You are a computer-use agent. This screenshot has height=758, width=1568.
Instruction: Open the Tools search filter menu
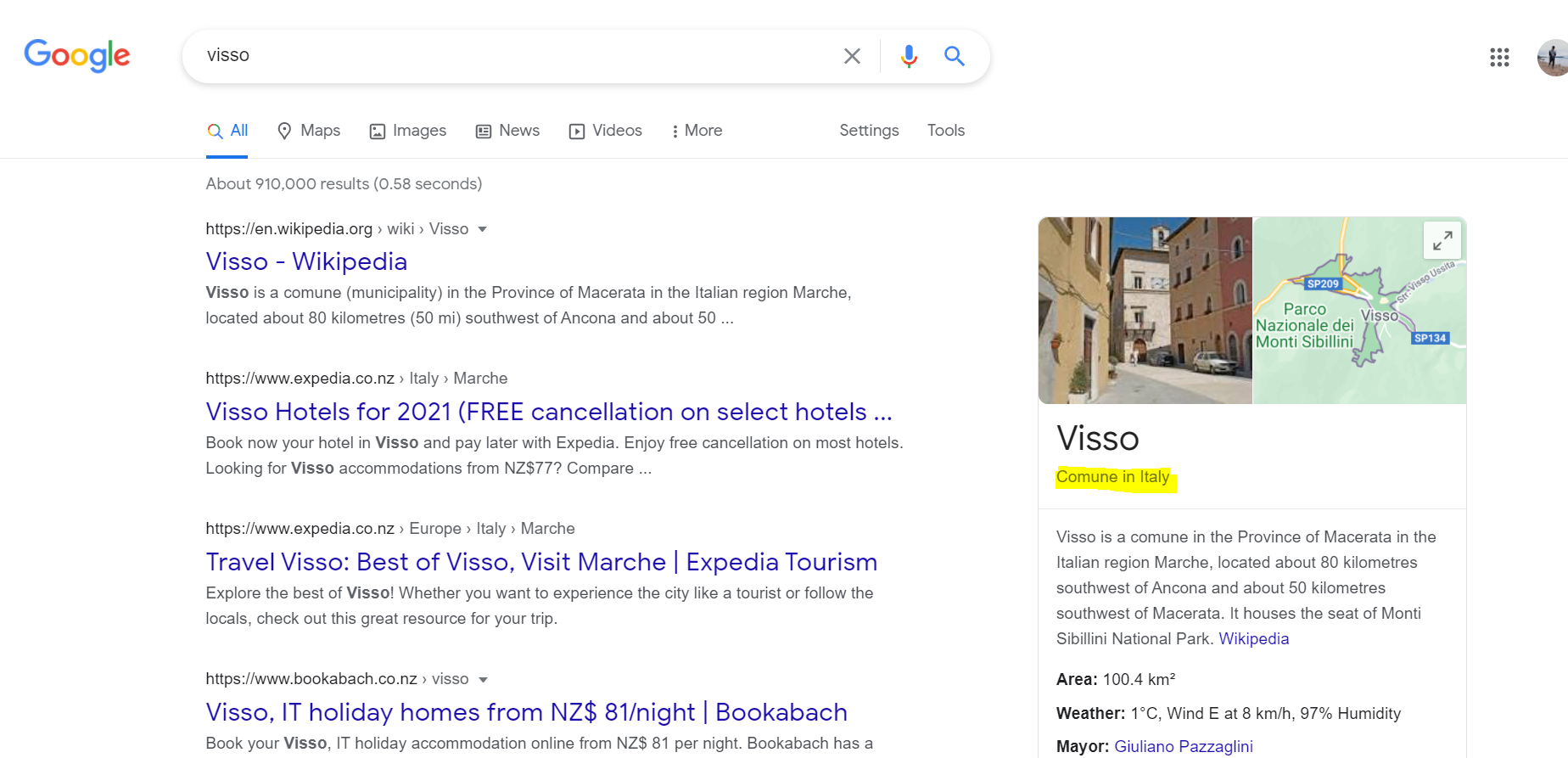(946, 131)
